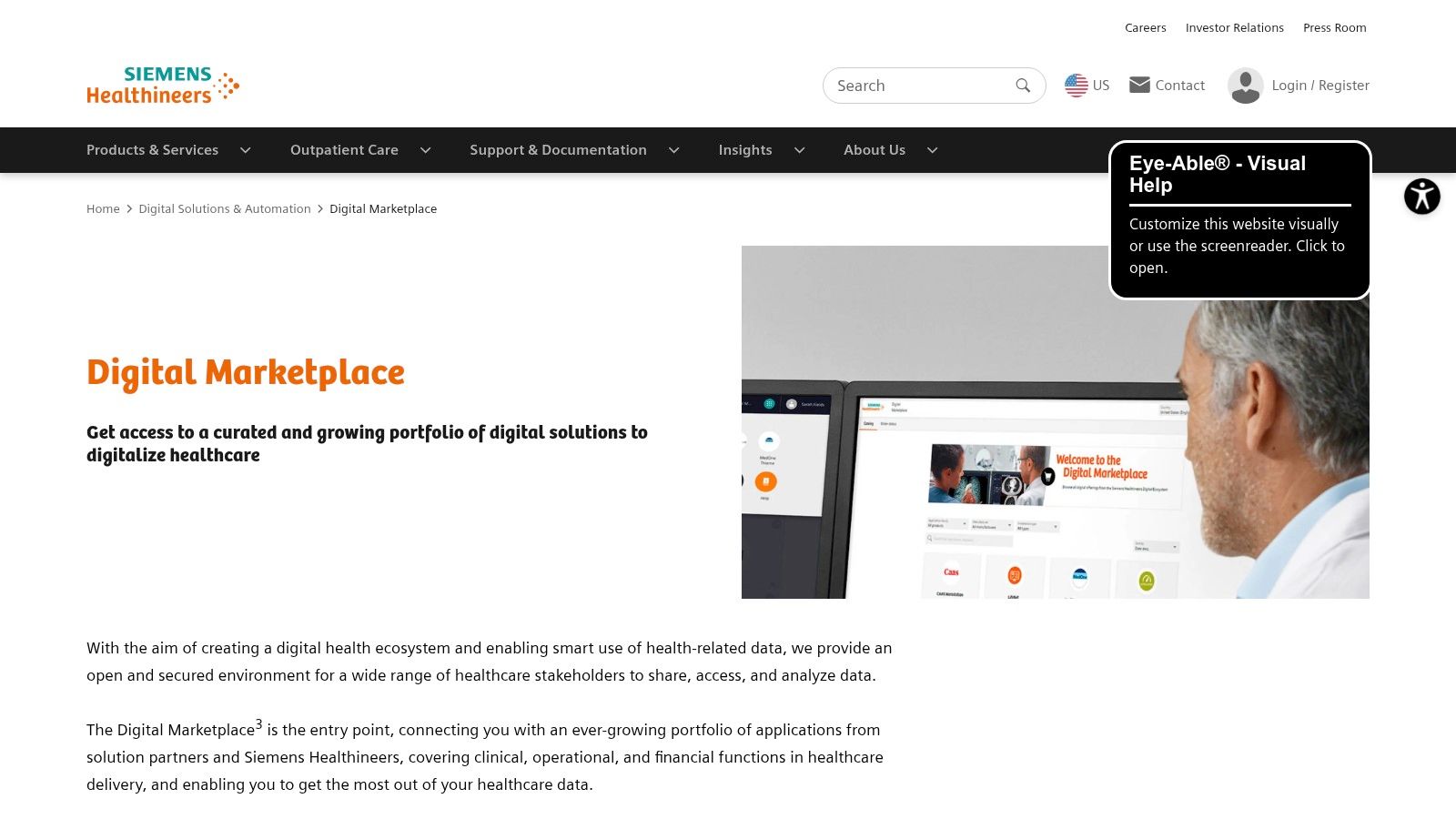Open the Eye-Able Visual Help panel
The height and width of the screenshot is (819, 1456).
[x=1239, y=218]
